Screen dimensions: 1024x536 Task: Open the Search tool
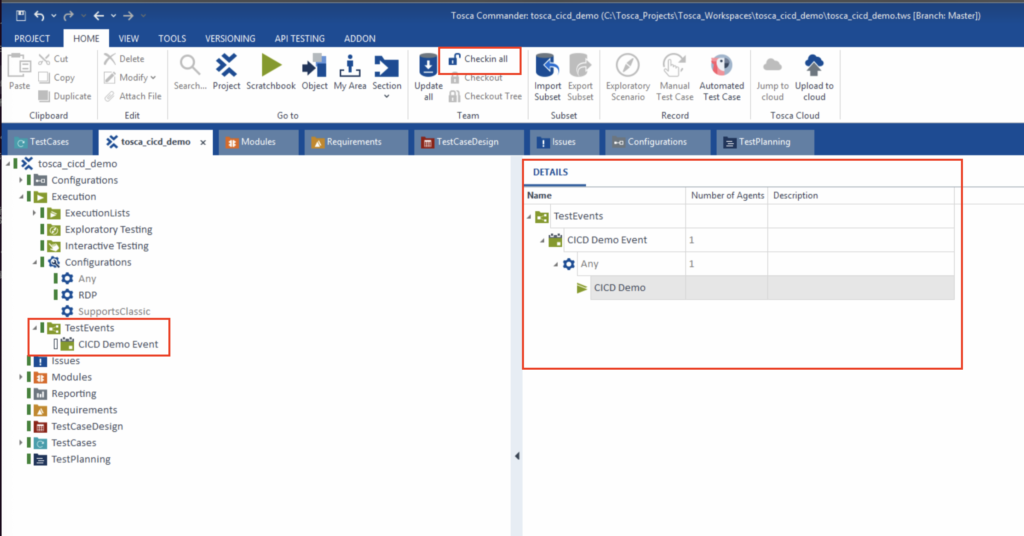pyautogui.click(x=190, y=72)
